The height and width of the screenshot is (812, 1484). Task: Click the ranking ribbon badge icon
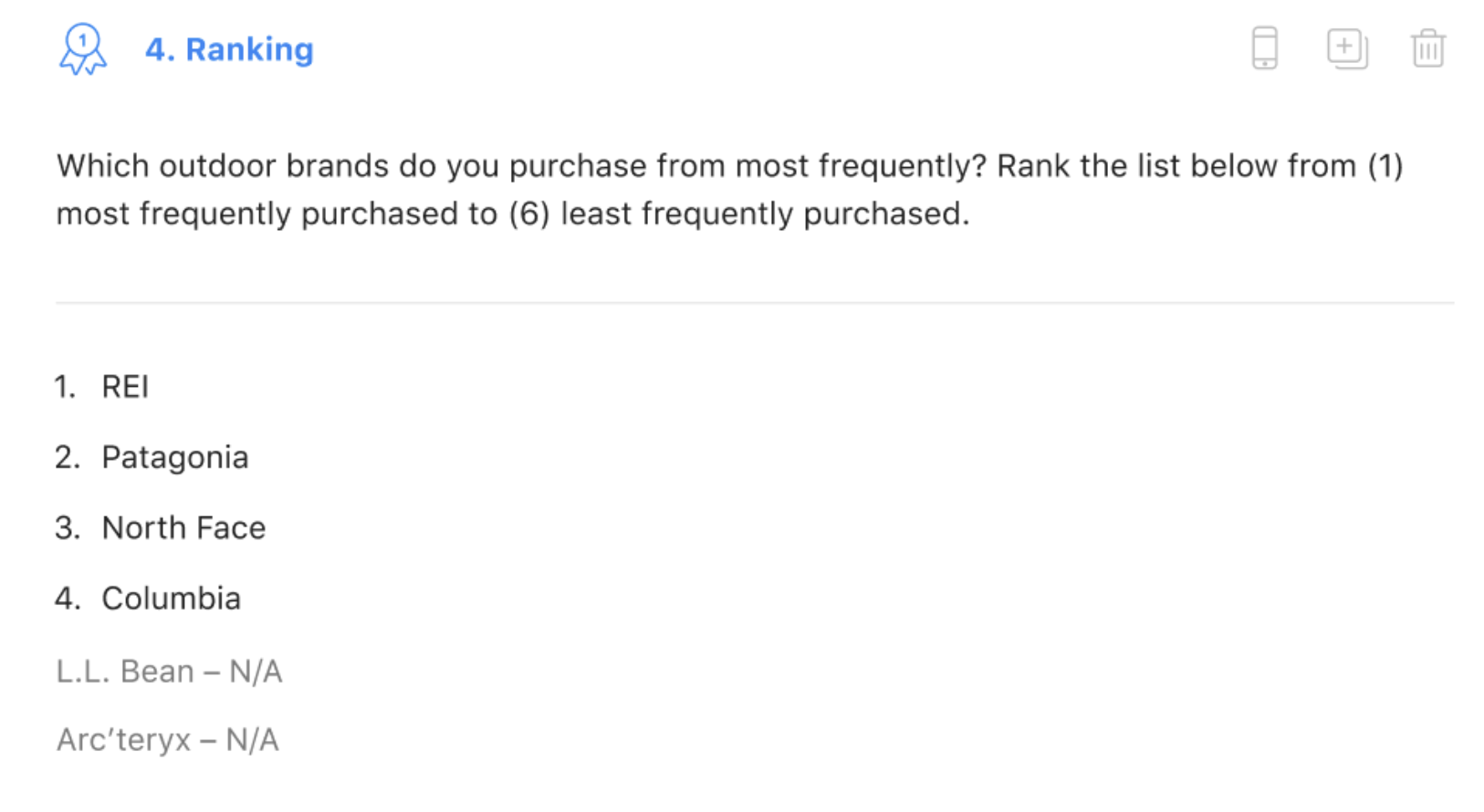click(83, 49)
